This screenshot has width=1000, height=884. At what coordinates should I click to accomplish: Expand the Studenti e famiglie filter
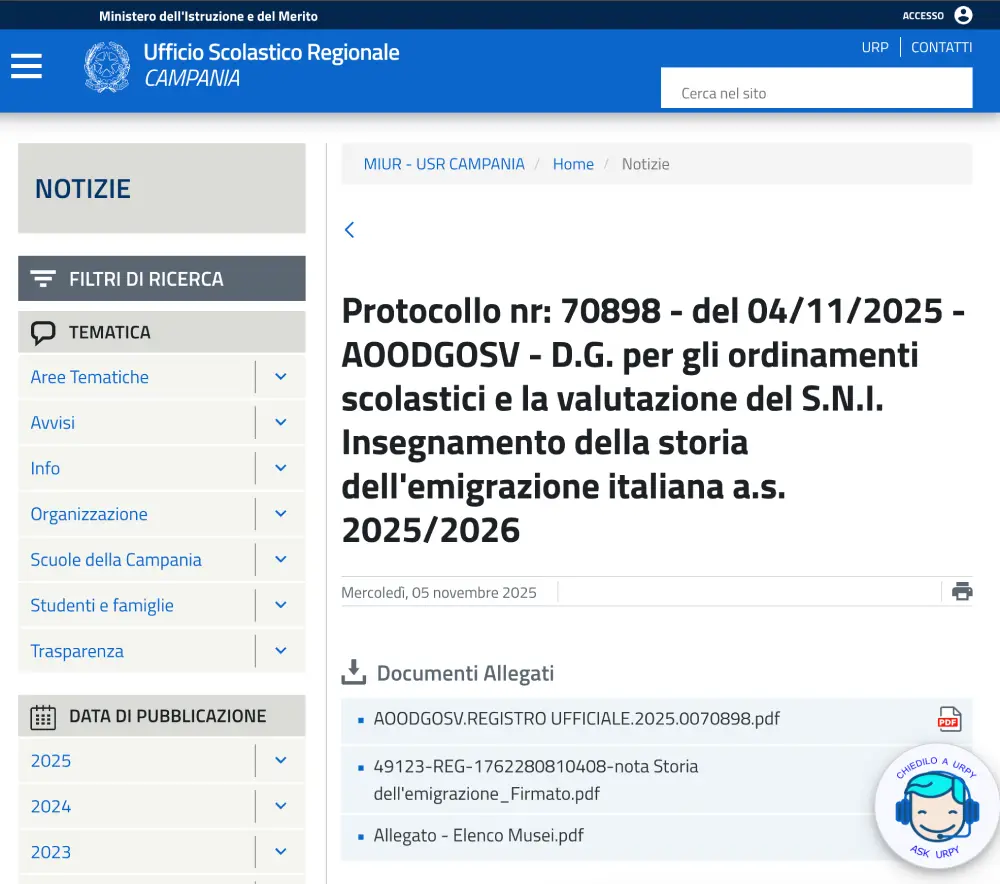pyautogui.click(x=280, y=606)
